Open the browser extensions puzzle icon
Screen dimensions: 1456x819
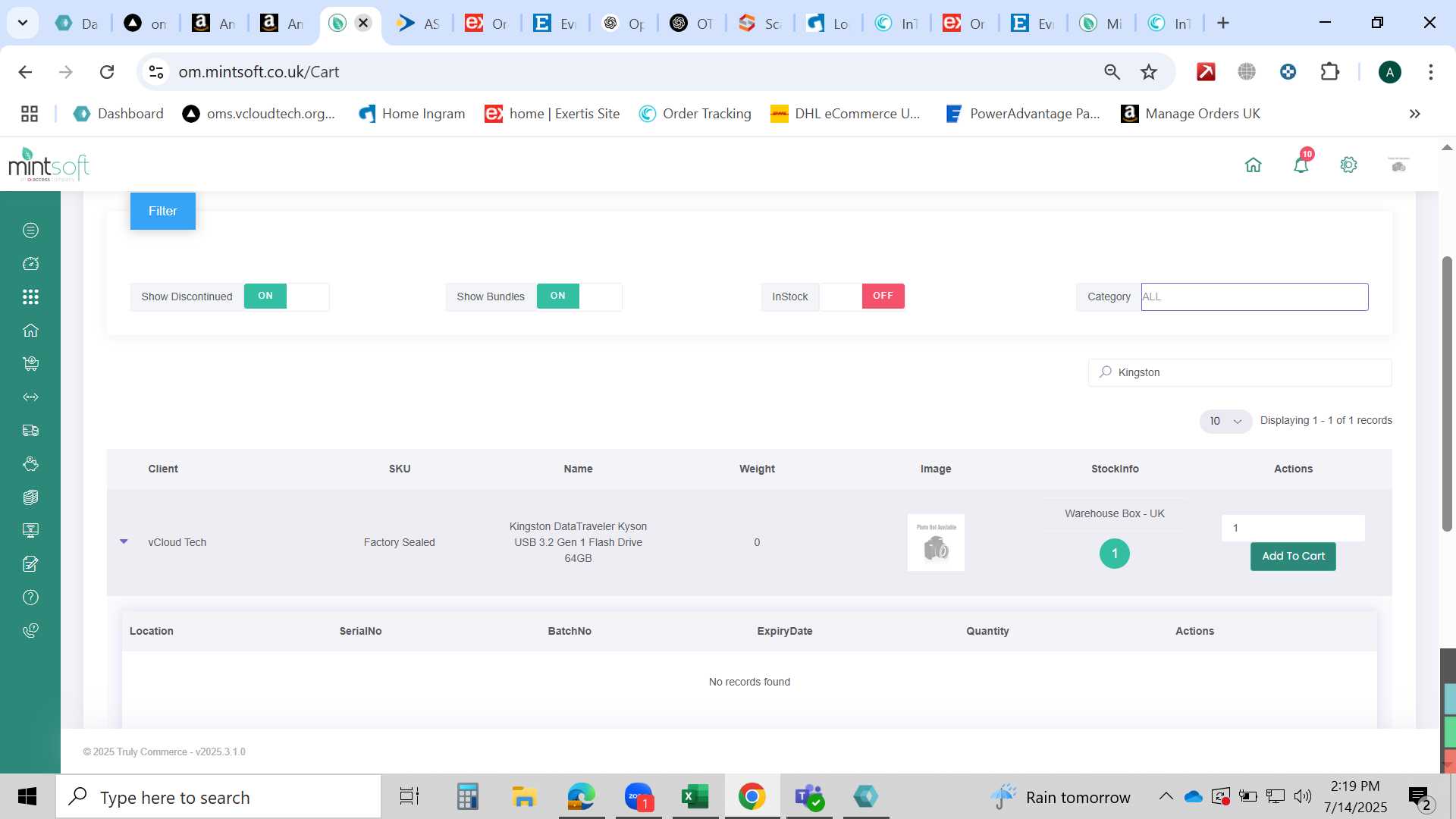1330,72
